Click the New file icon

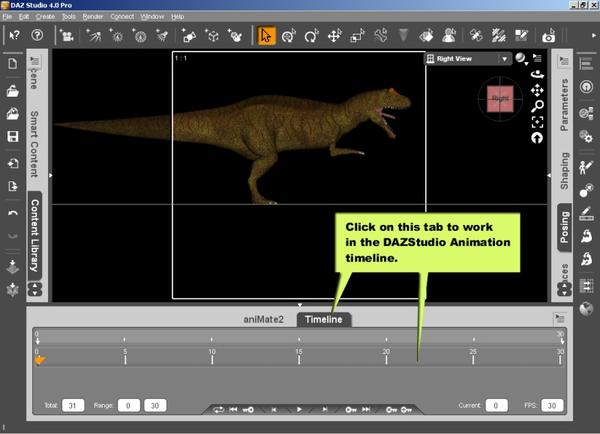coord(13,63)
